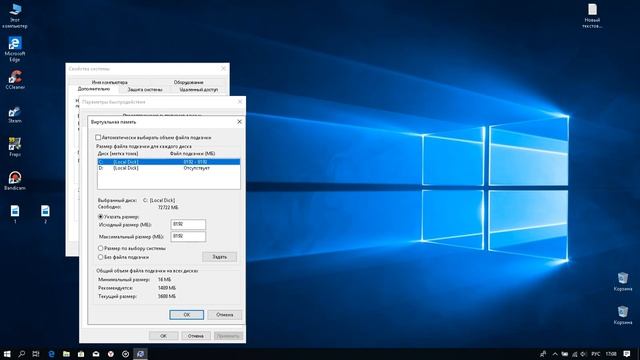Click OK in Performance Options window
Screen dimensions: 640x360
pos(163,336)
